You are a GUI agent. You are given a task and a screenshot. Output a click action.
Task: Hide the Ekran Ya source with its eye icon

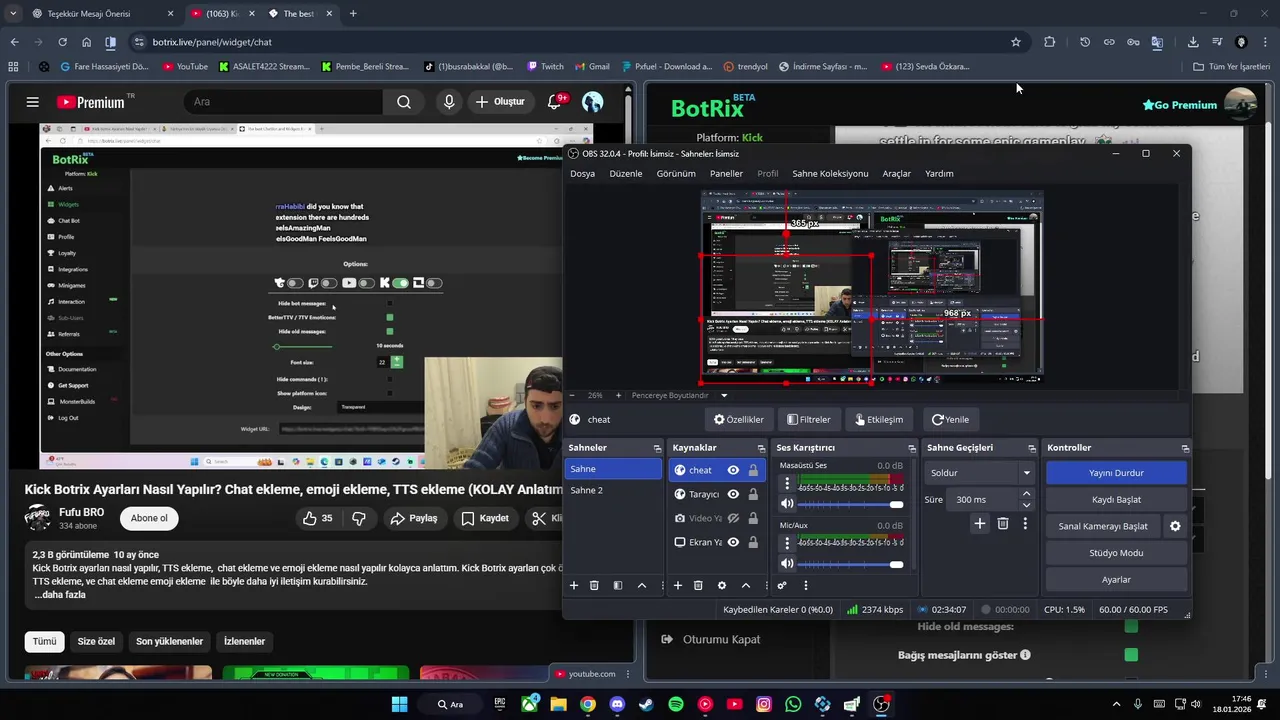733,542
